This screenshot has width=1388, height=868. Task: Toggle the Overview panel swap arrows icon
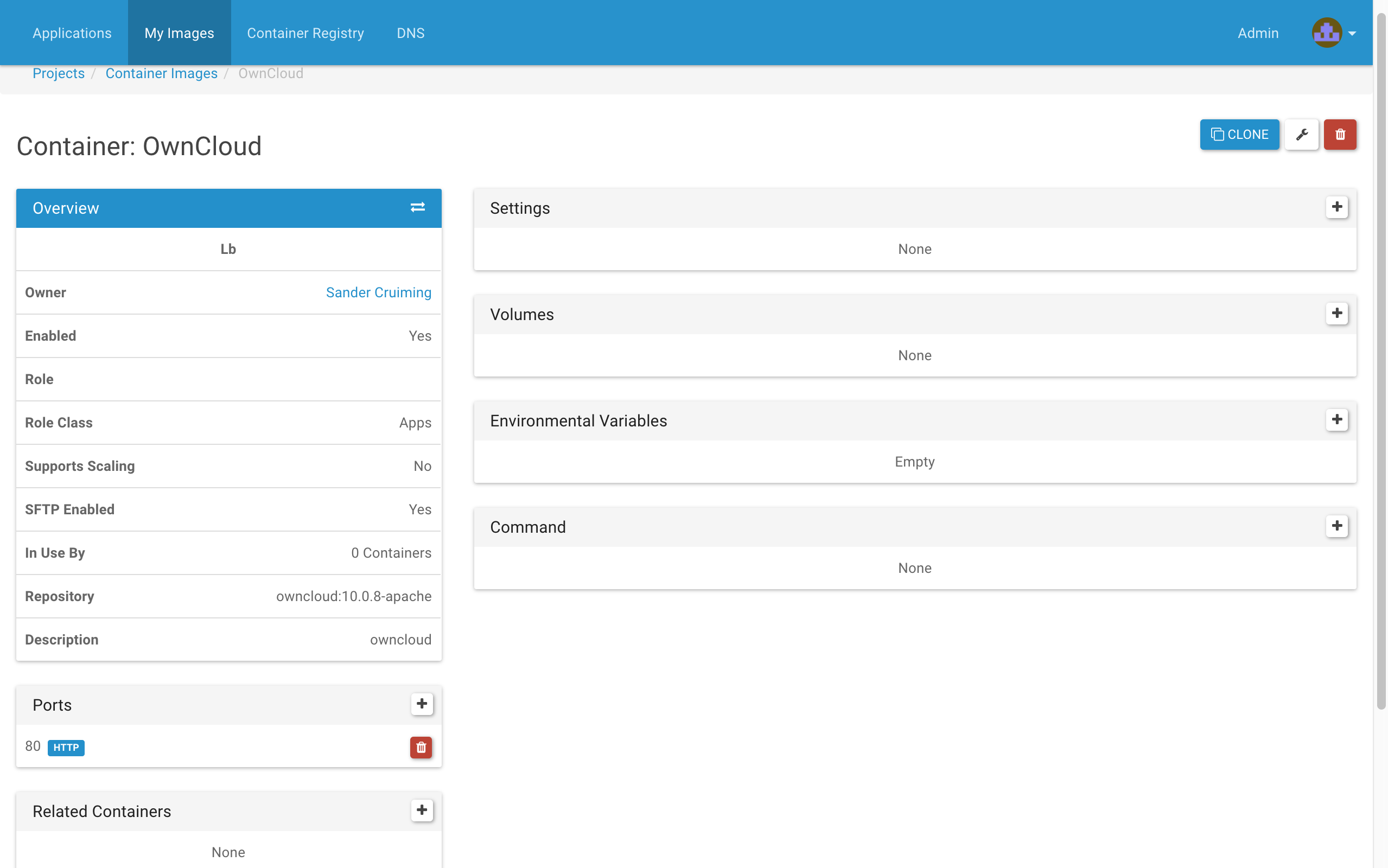[417, 207]
